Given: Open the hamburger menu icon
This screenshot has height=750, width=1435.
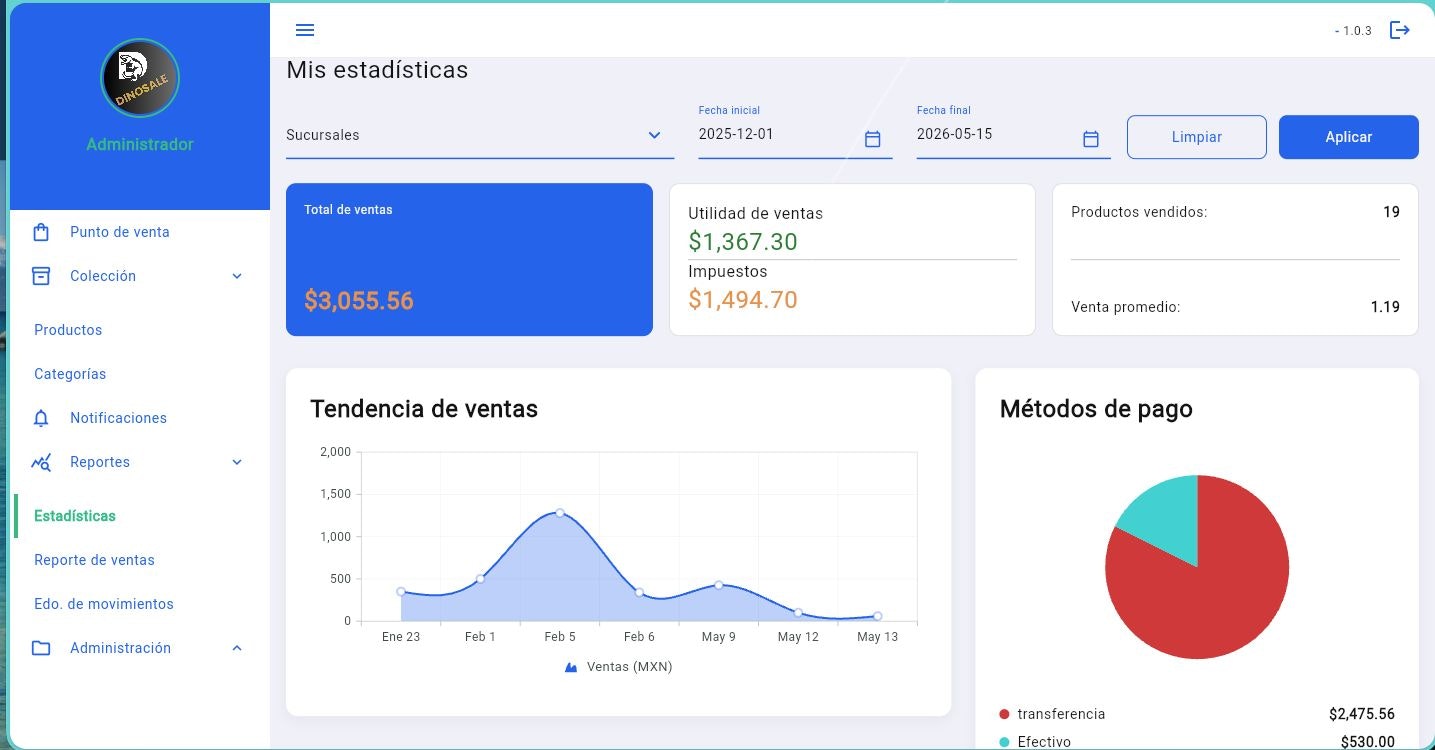Looking at the screenshot, I should [305, 30].
